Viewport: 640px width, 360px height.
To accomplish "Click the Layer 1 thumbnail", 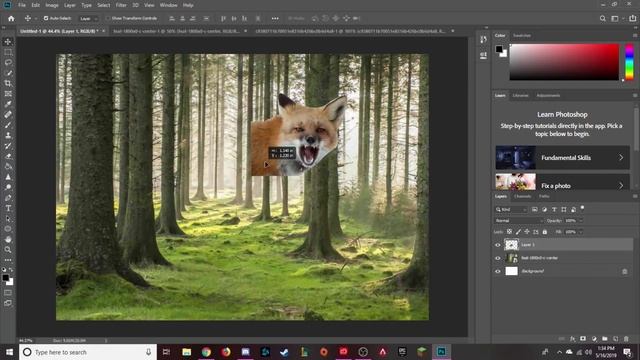I will tap(511, 244).
